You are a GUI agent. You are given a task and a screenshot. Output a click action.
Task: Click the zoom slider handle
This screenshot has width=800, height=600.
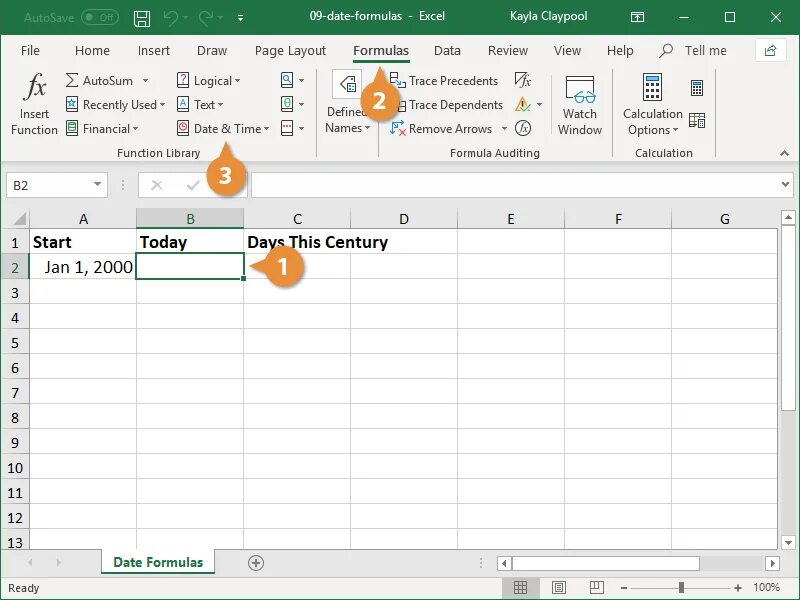(x=681, y=588)
